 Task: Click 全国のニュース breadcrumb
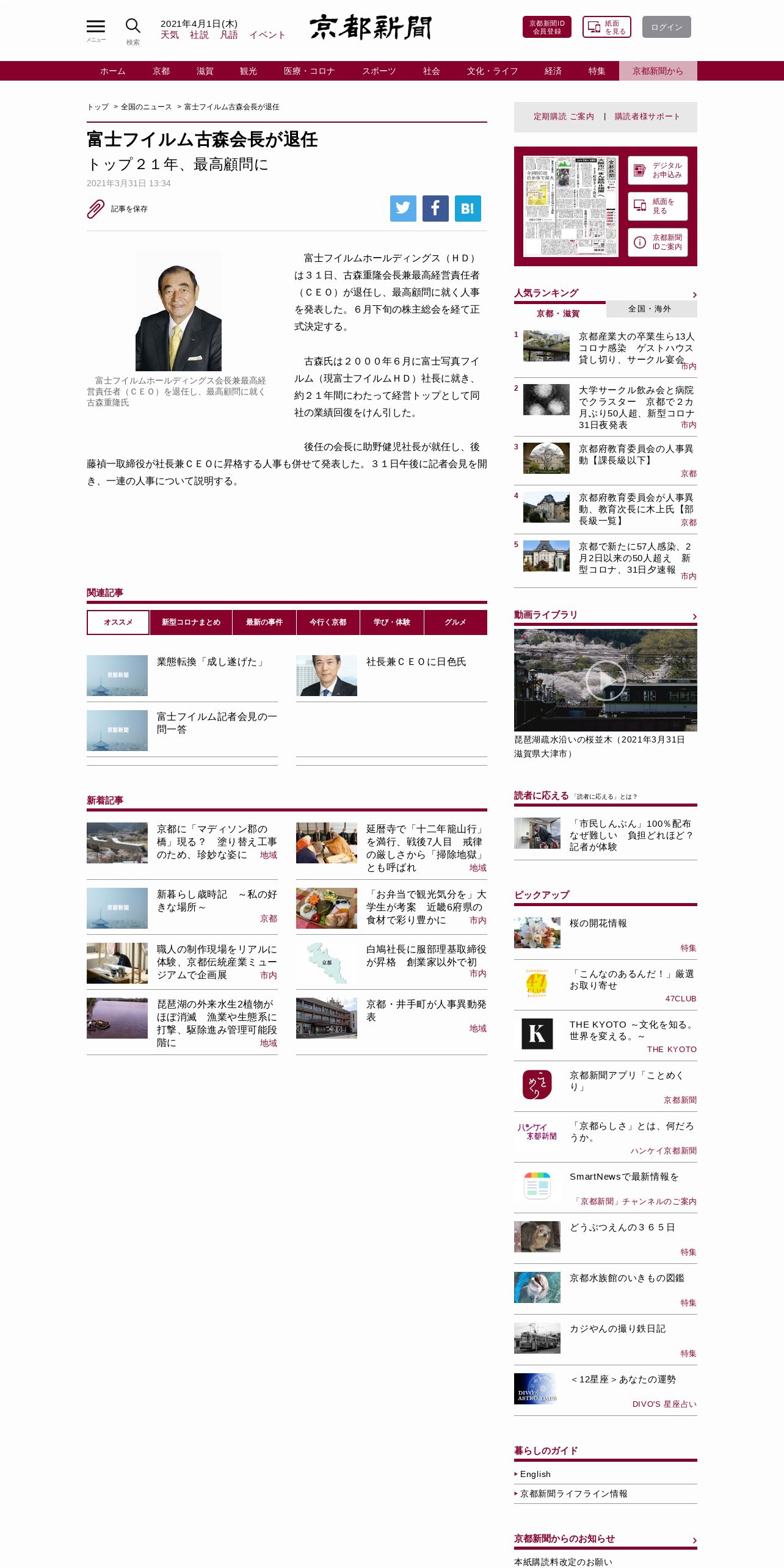click(x=147, y=107)
